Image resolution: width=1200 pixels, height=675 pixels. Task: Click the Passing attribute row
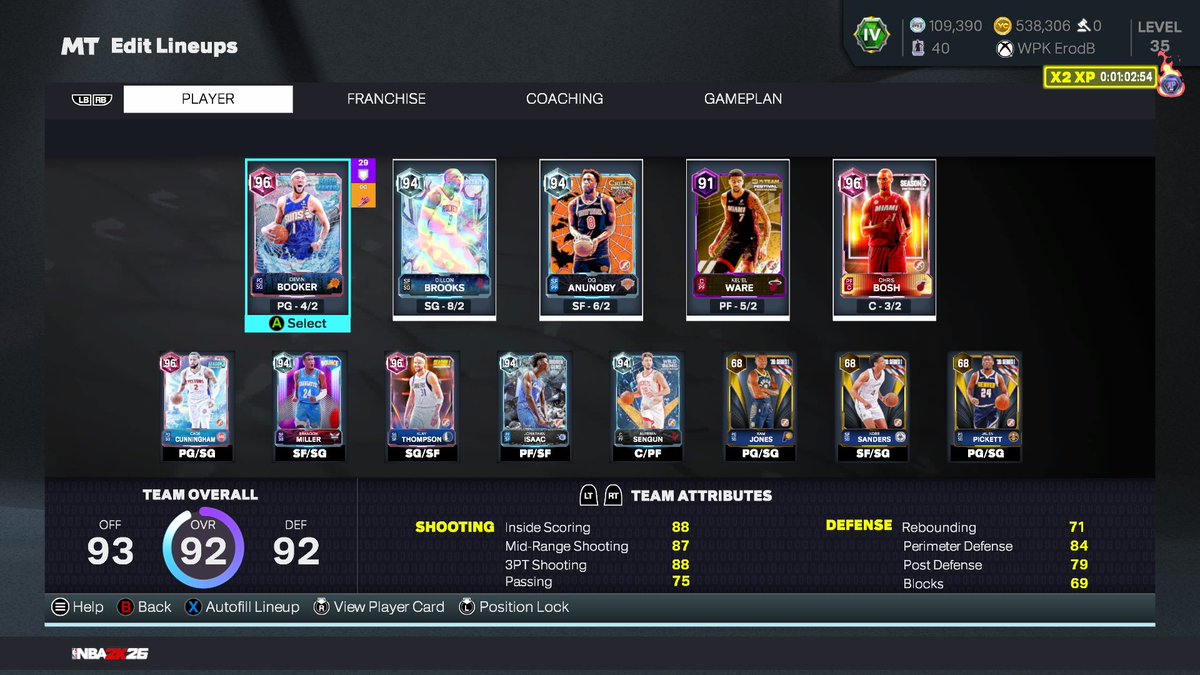(596, 582)
